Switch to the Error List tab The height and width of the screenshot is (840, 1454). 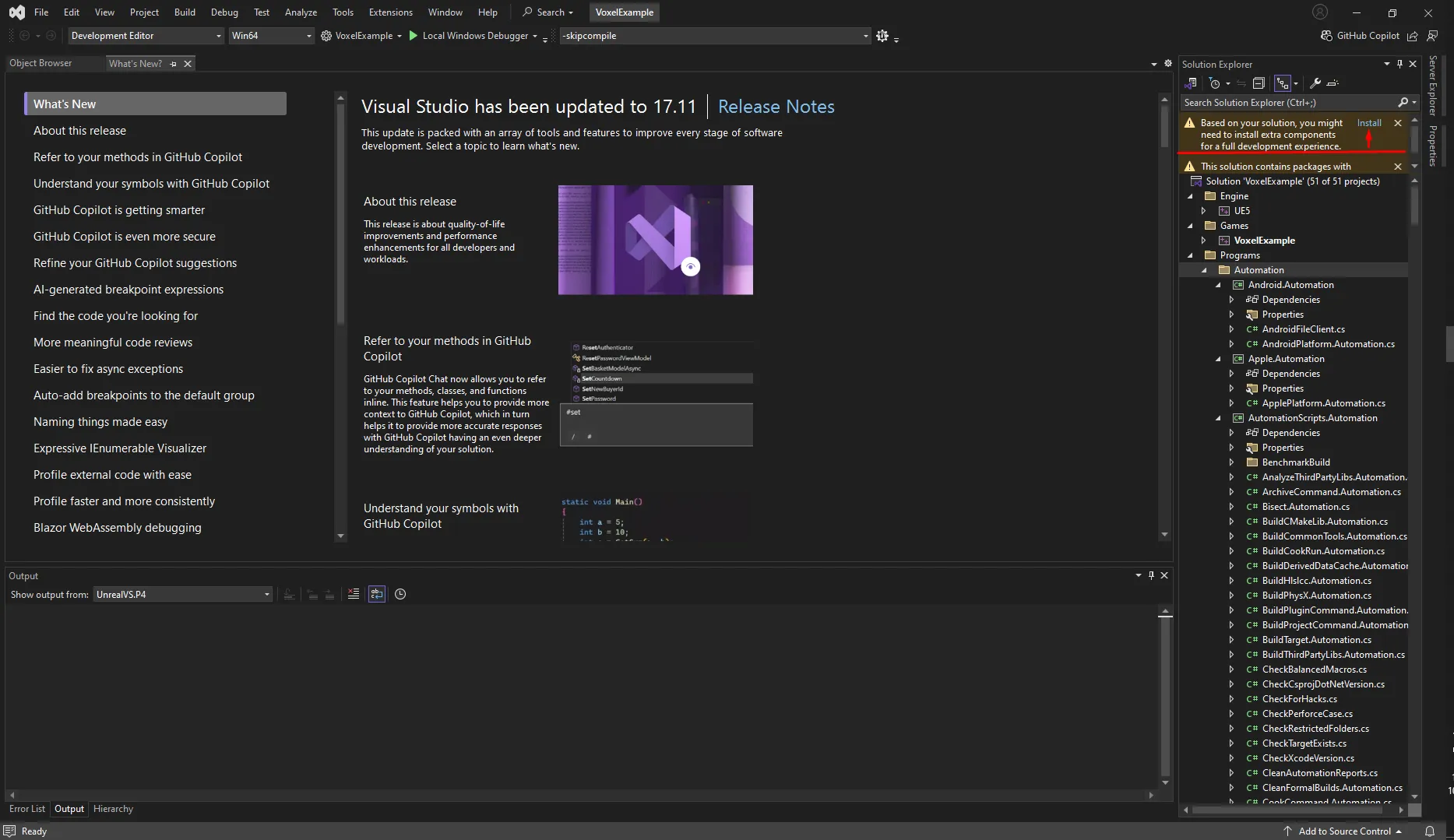click(27, 809)
